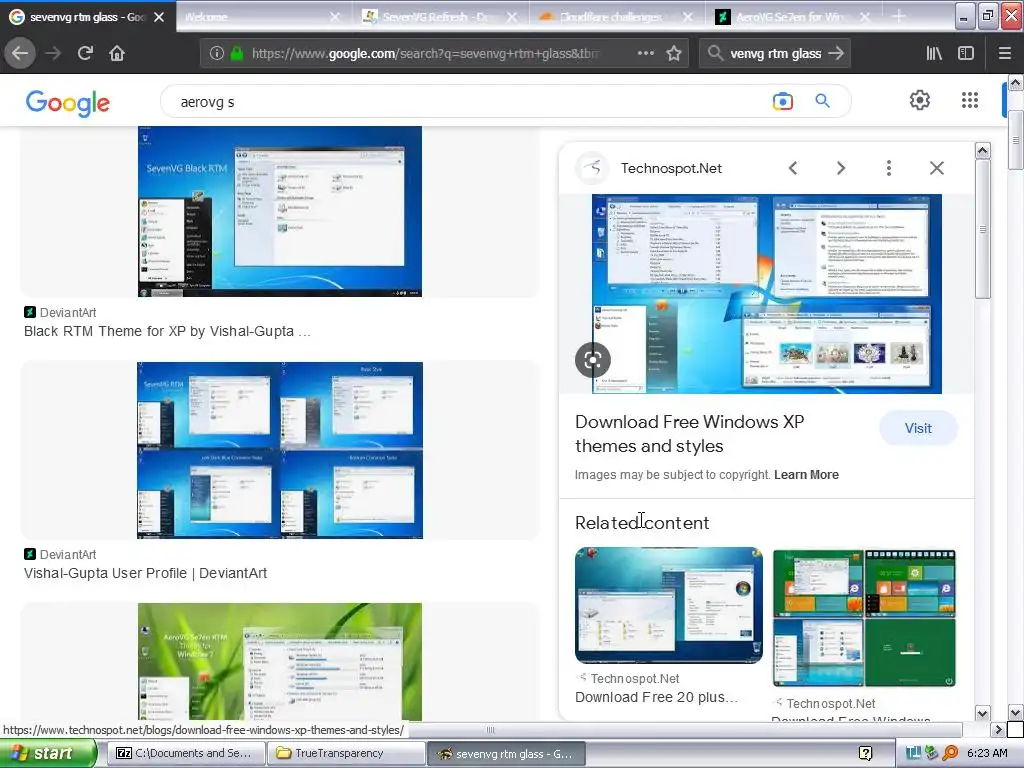Open the Windows XP Start menu
This screenshot has height=768, width=1024.
(46, 753)
